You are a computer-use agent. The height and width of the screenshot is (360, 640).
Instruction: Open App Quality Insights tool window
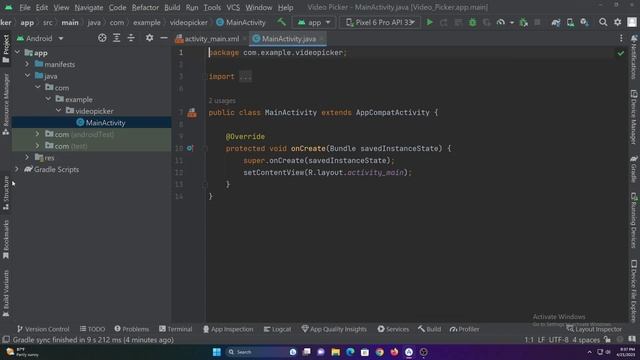tap(334, 329)
